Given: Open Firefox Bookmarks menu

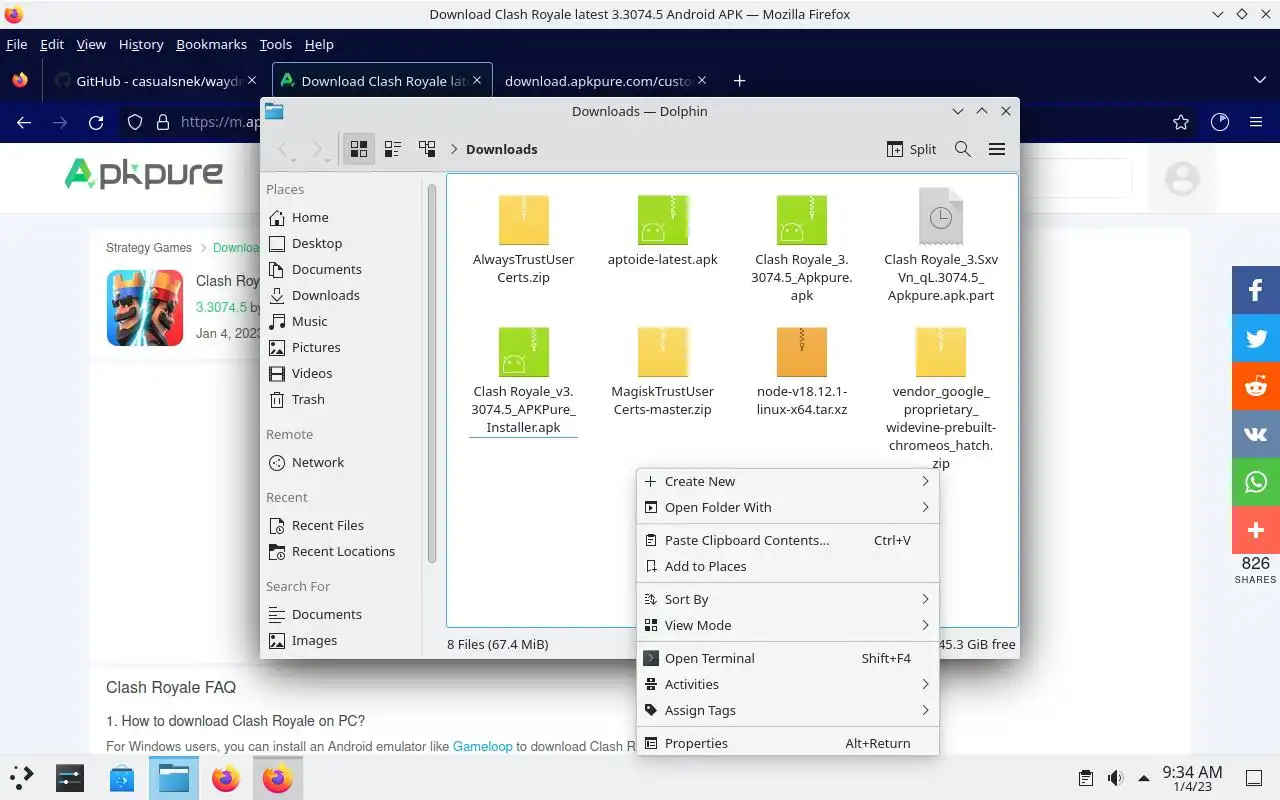Looking at the screenshot, I should (x=211, y=44).
